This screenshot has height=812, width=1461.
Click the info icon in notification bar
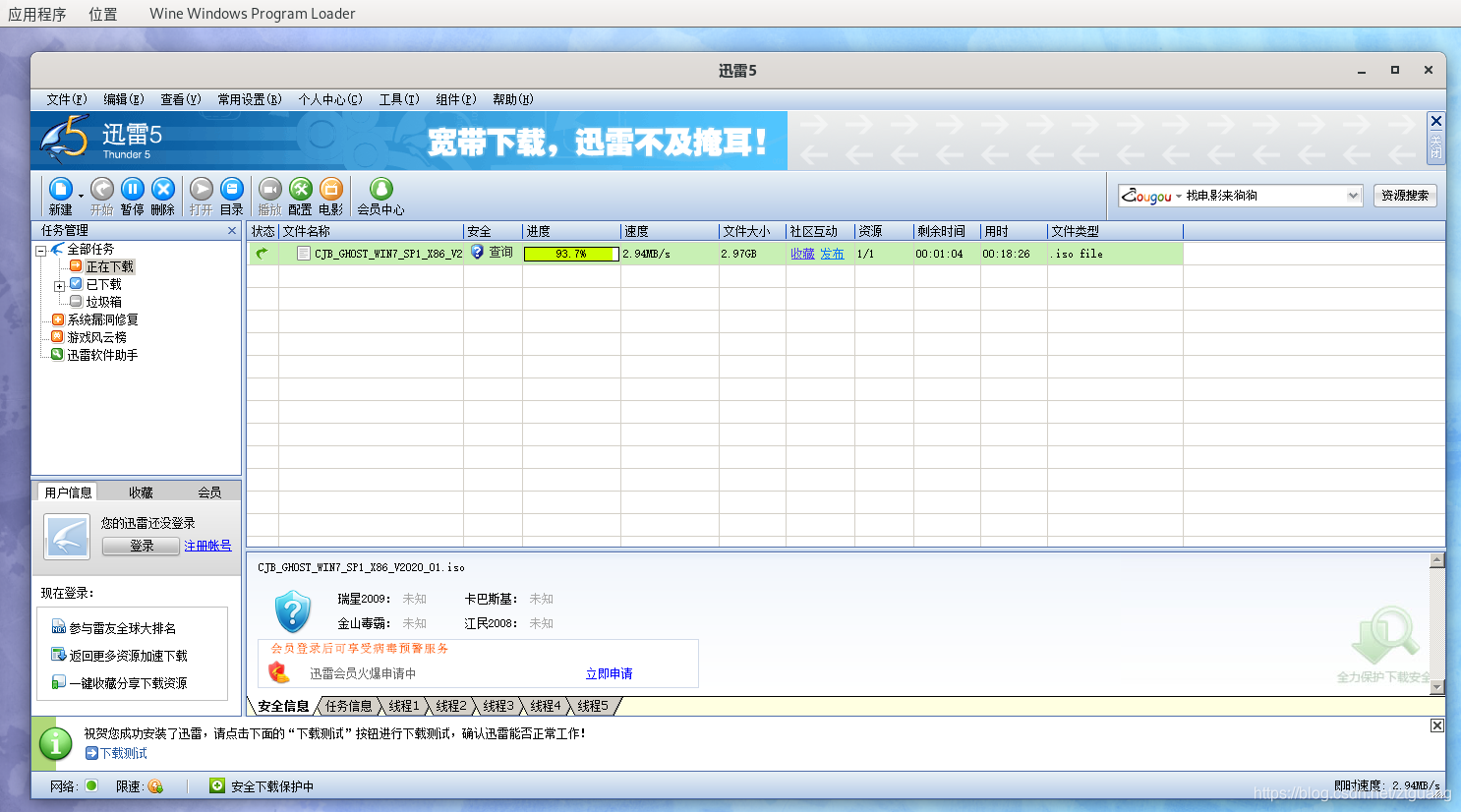click(x=56, y=744)
